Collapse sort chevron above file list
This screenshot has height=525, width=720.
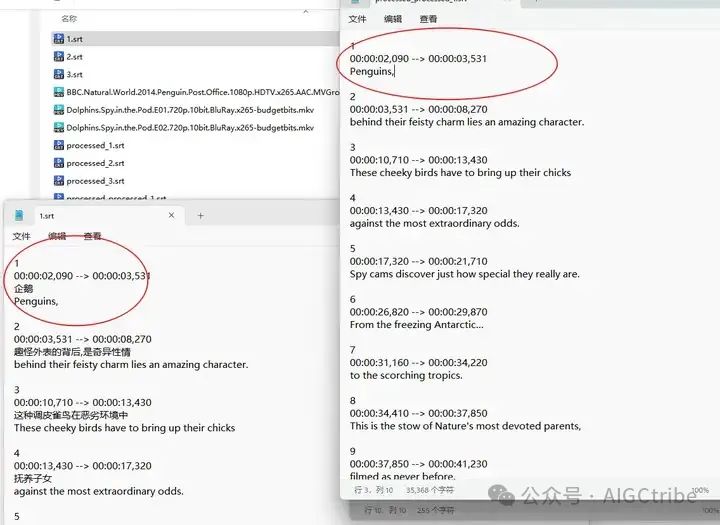click(x=306, y=11)
